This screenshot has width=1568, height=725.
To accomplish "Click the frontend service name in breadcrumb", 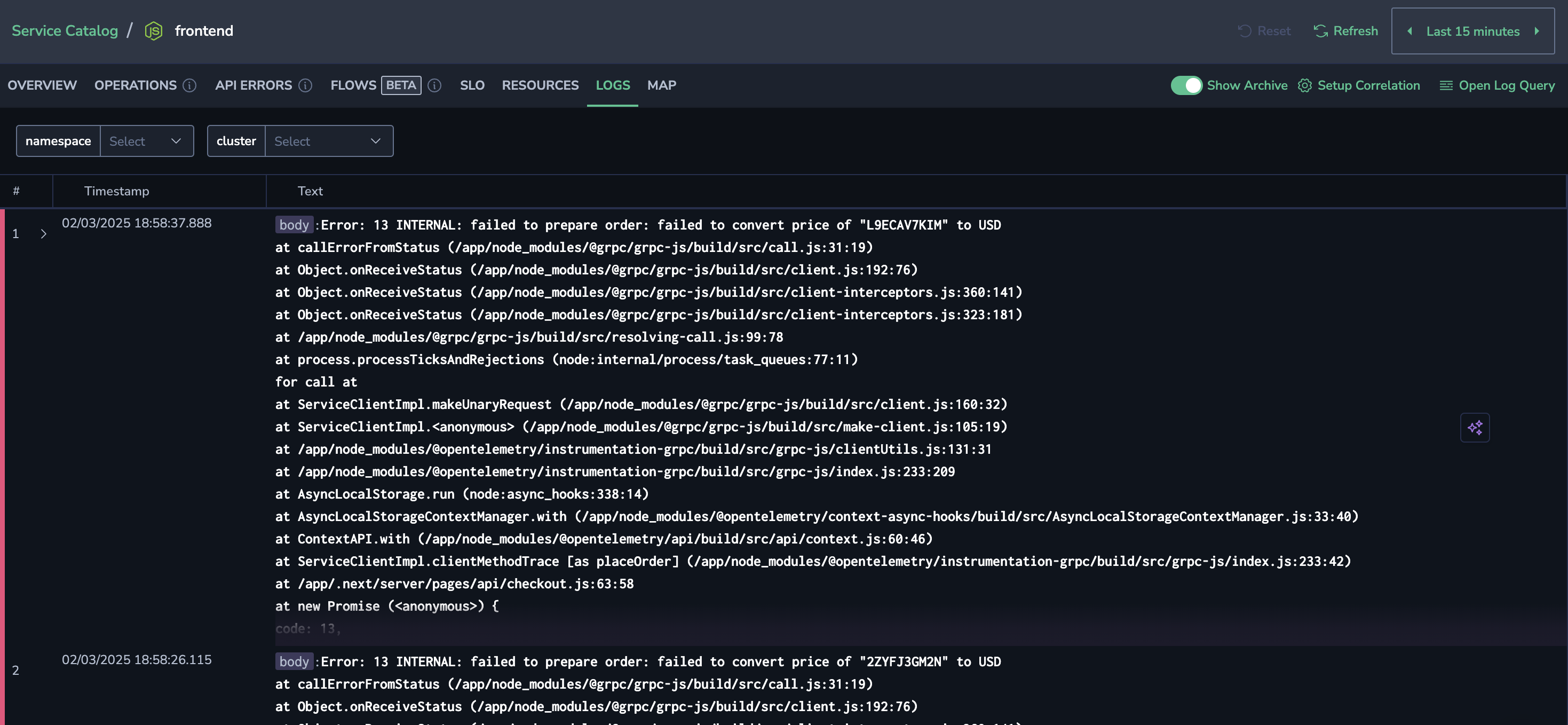I will point(204,30).
